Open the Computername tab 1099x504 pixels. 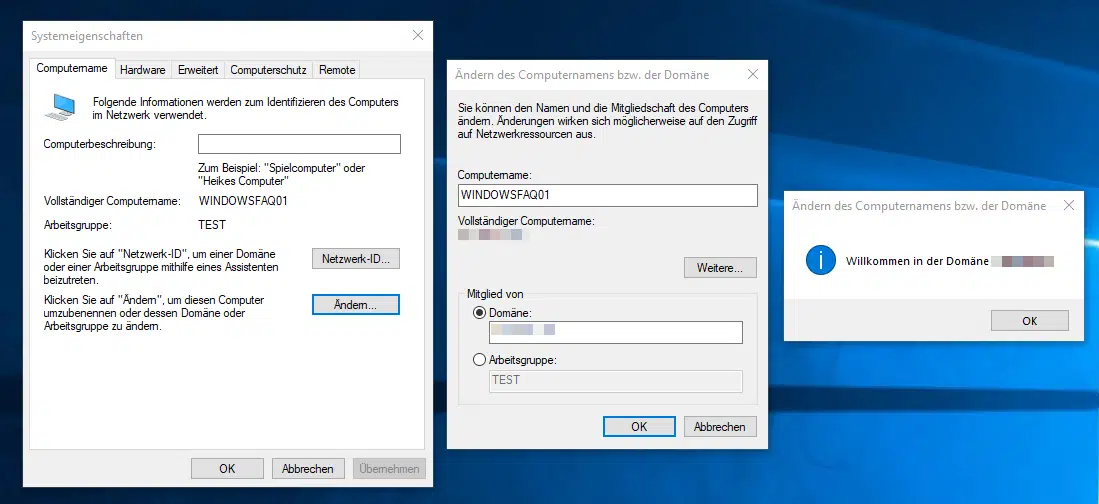[x=71, y=69]
